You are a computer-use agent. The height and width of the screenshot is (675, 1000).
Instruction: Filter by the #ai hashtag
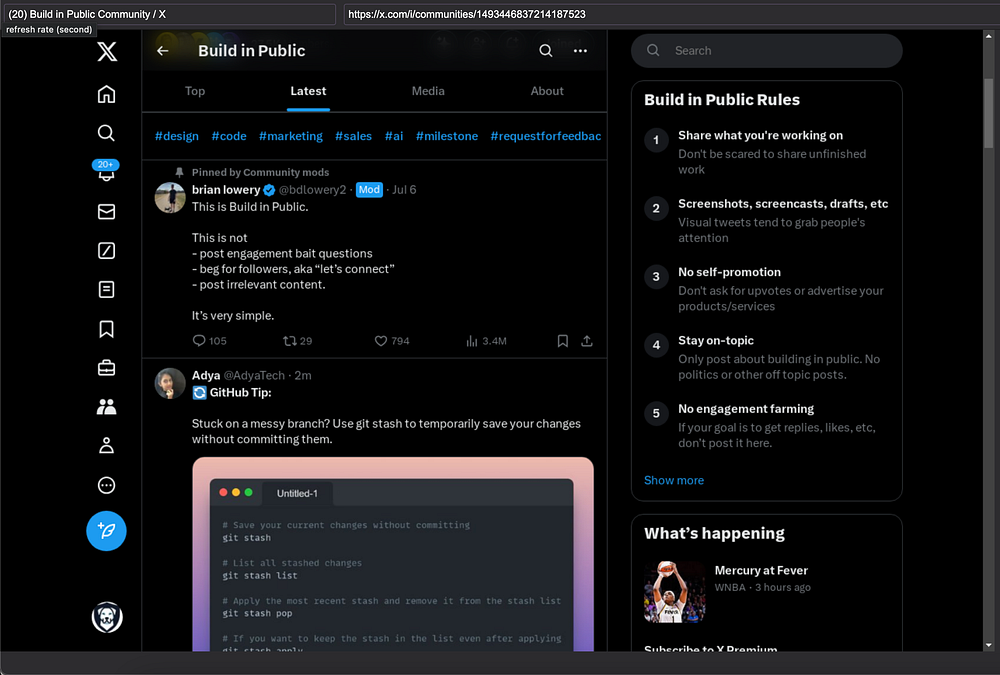[394, 136]
